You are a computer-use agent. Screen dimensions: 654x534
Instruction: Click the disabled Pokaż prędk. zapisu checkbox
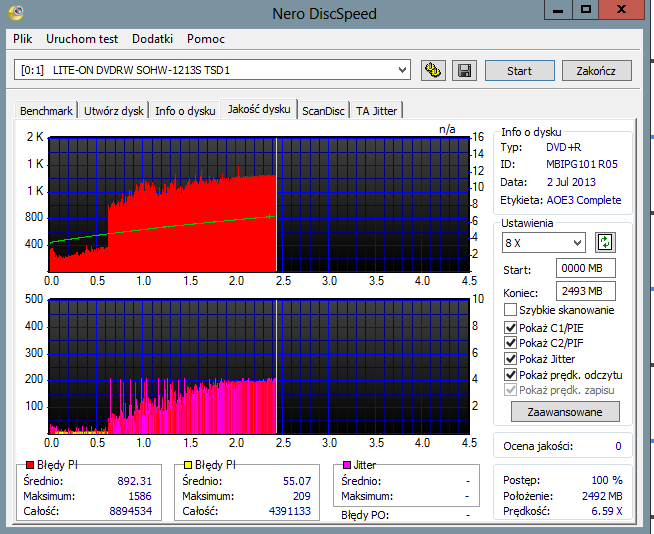[510, 390]
